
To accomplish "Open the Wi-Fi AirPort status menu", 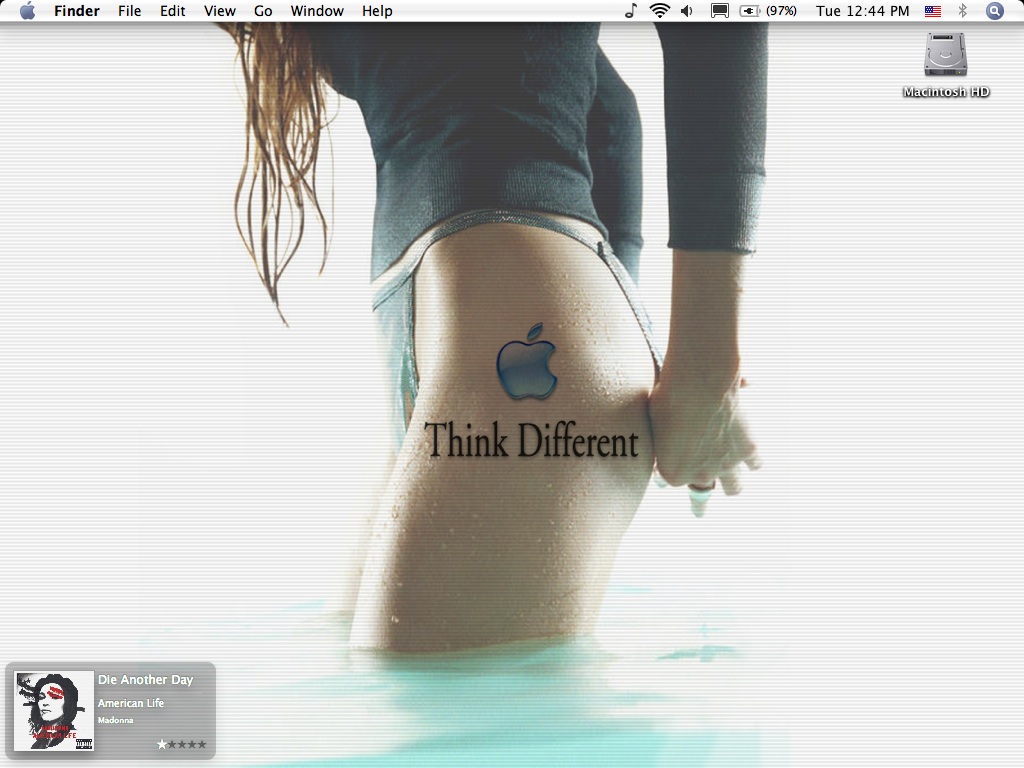I will click(660, 10).
